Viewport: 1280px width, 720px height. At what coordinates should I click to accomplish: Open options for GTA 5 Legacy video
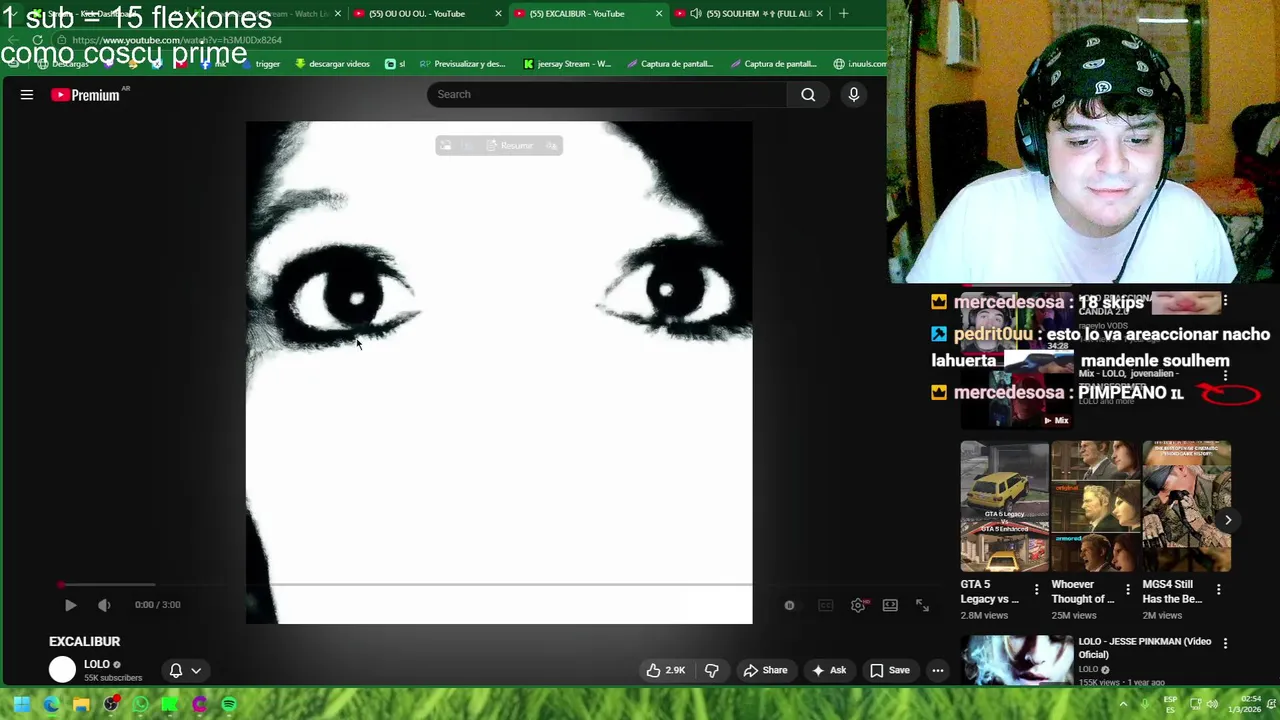pyautogui.click(x=1036, y=590)
